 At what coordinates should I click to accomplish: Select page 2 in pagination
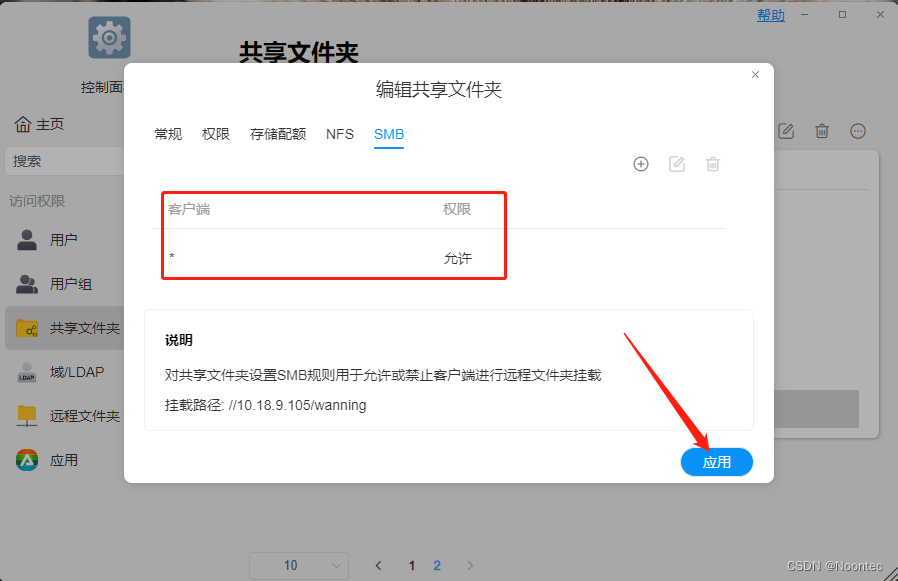click(x=437, y=565)
